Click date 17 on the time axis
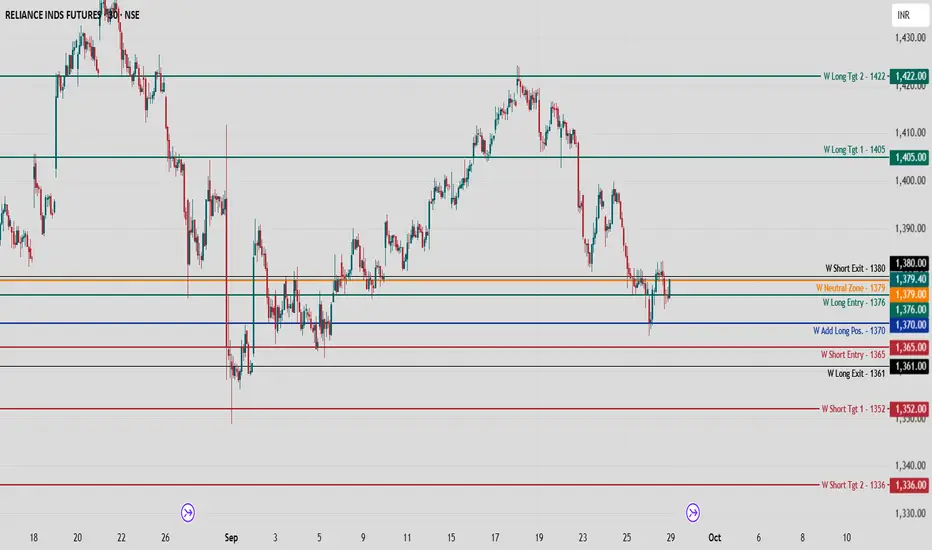This screenshot has height=550, width=932. pos(495,538)
